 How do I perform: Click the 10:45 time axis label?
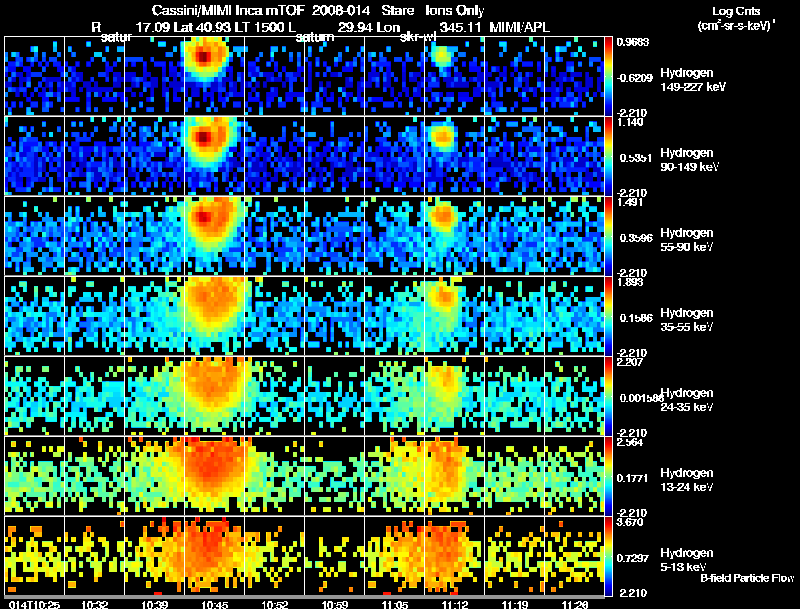[x=215, y=604]
